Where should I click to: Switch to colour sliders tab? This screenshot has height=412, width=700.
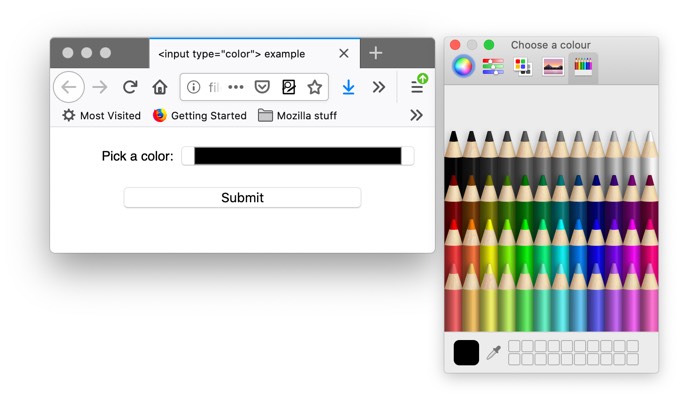click(492, 67)
